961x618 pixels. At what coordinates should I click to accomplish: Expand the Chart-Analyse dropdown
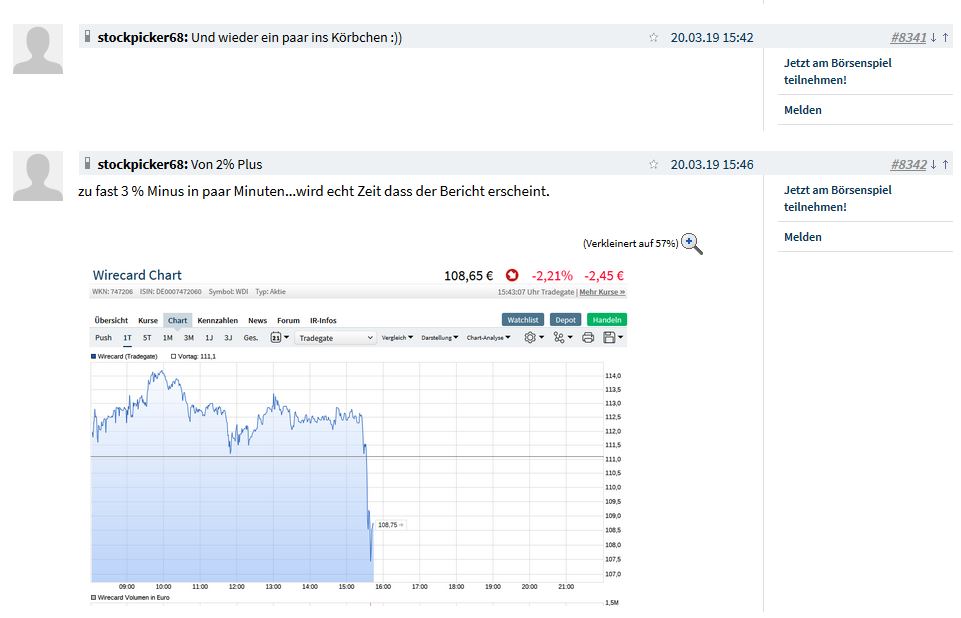[x=487, y=338]
